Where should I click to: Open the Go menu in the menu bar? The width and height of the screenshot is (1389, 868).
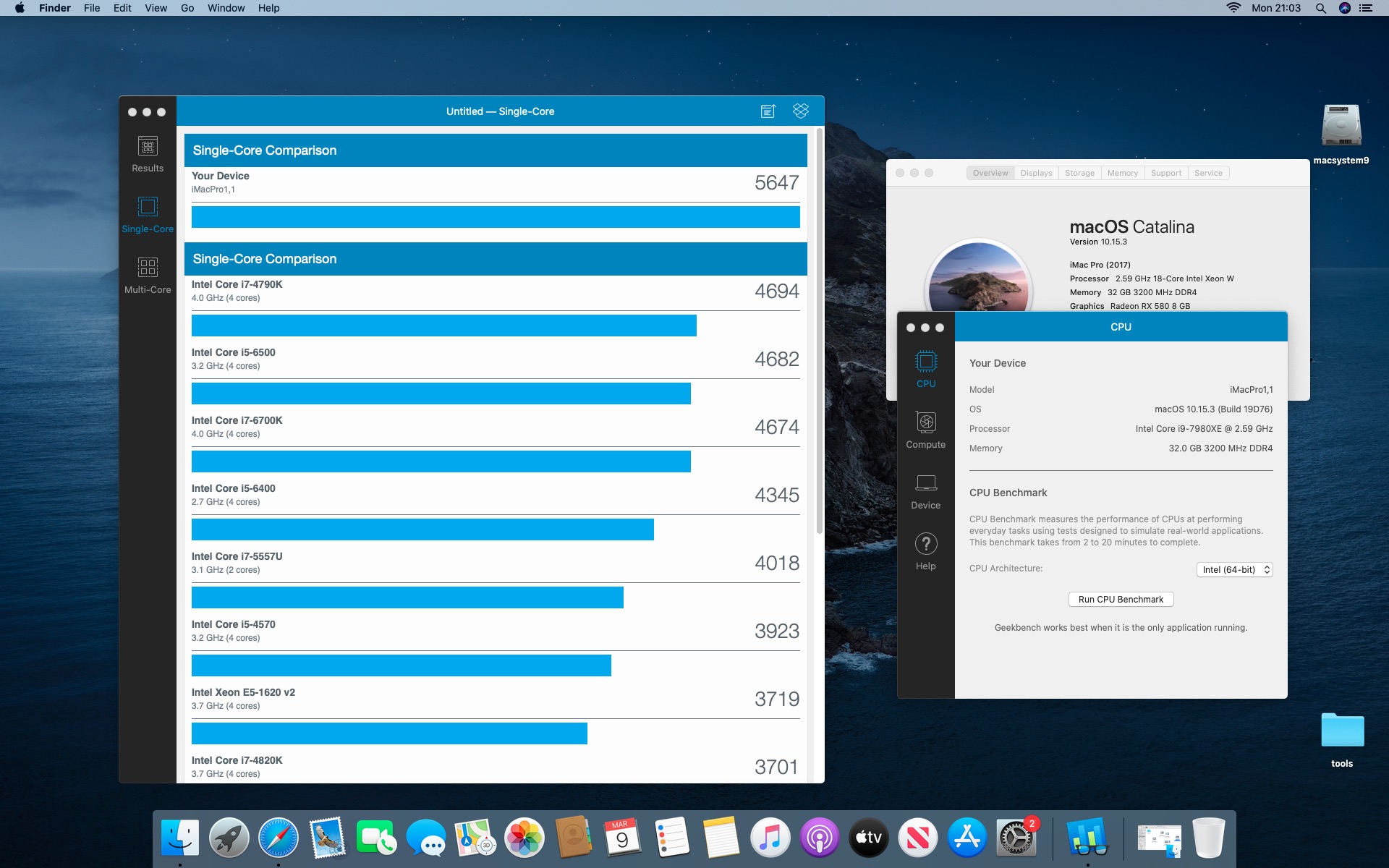coord(187,8)
